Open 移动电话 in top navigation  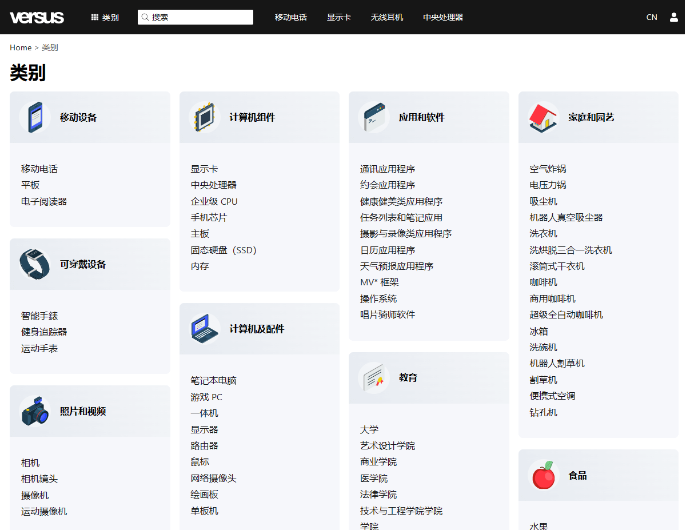point(291,17)
